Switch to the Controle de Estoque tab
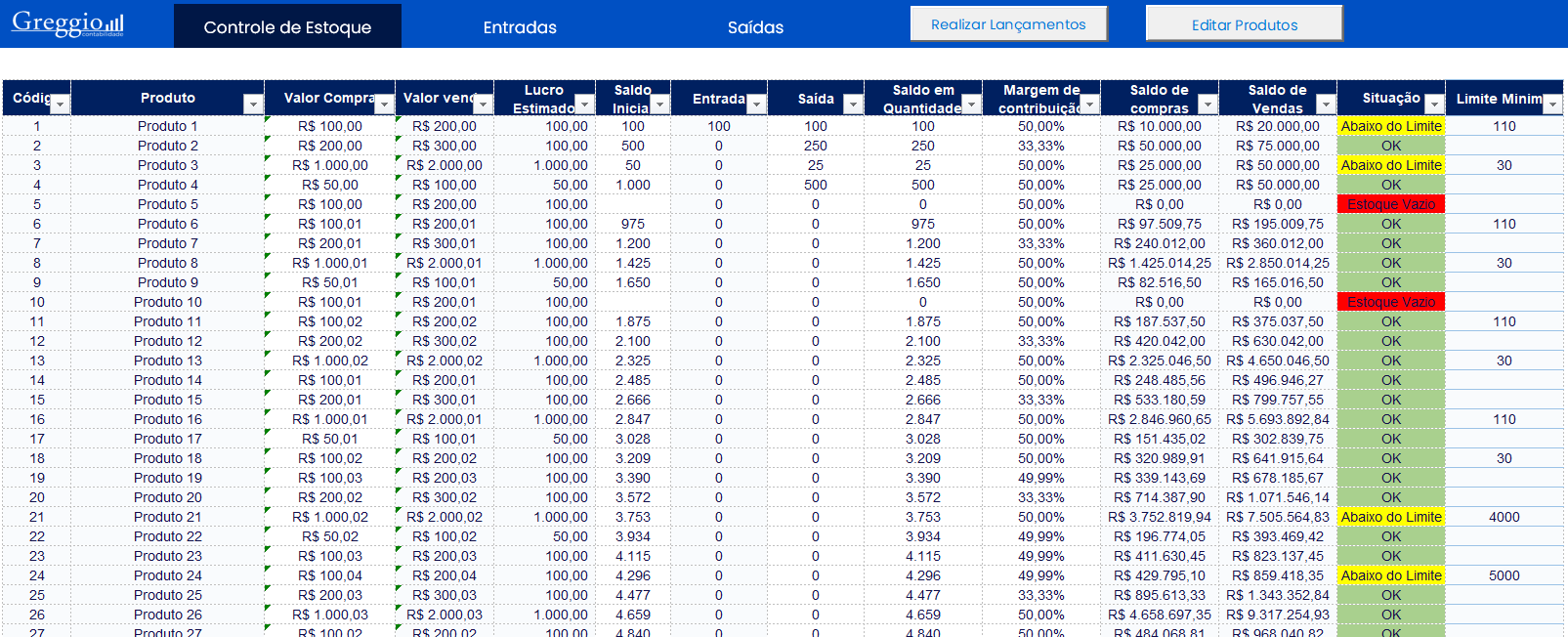The height and width of the screenshot is (637, 1568). click(287, 26)
